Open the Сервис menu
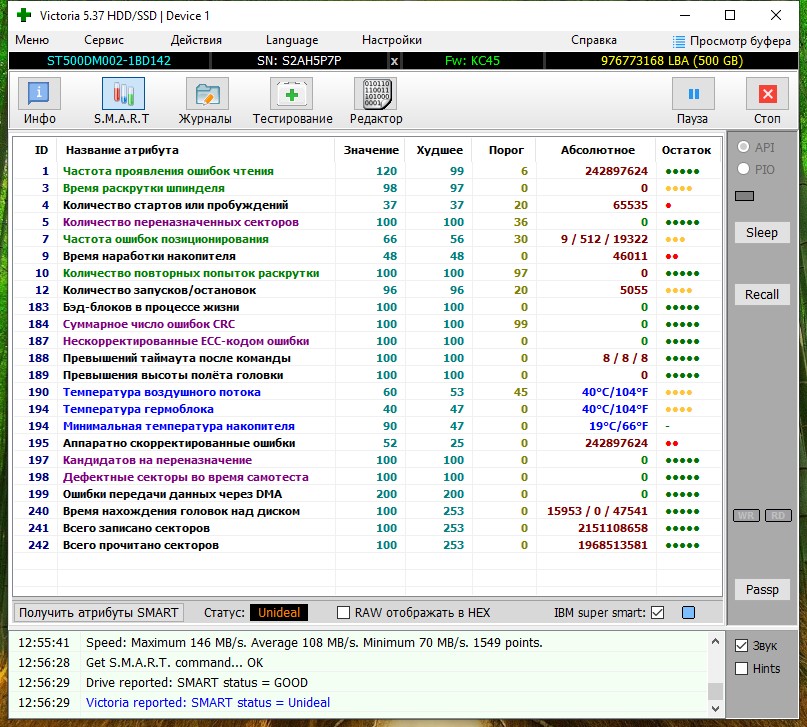The image size is (807, 727). click(104, 40)
